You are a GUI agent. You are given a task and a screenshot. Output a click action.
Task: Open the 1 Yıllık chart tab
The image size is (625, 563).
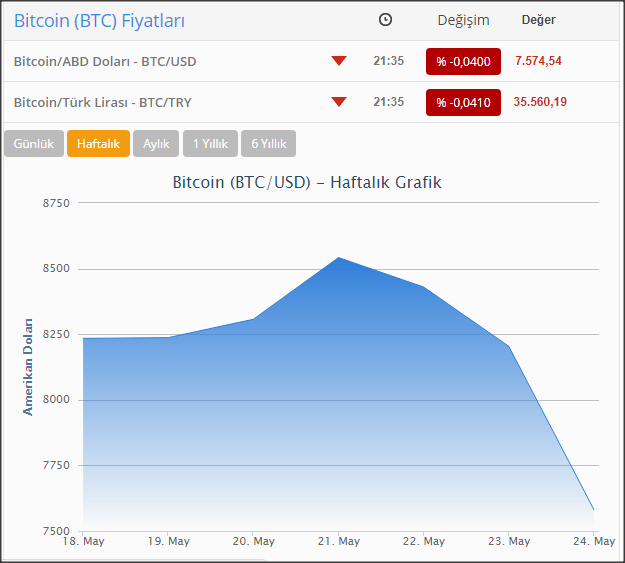[x=210, y=144]
